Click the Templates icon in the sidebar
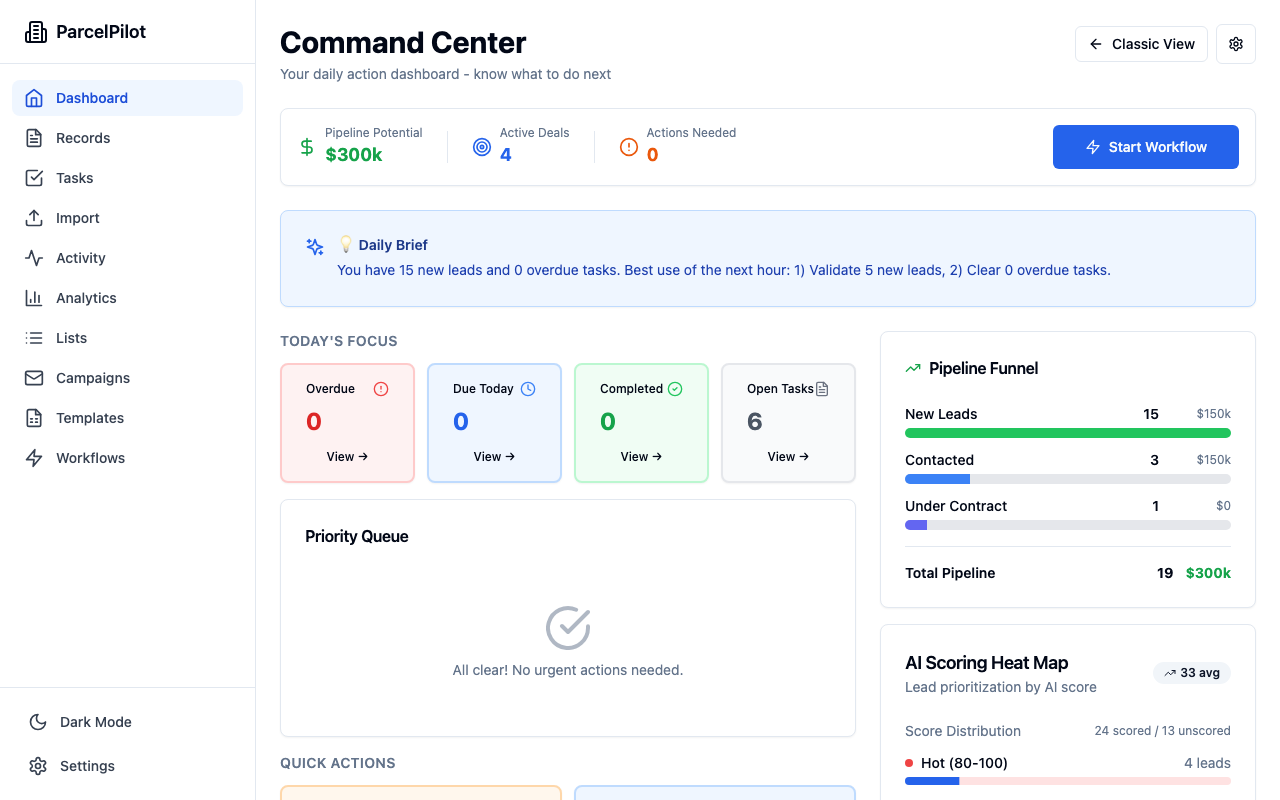 36,418
